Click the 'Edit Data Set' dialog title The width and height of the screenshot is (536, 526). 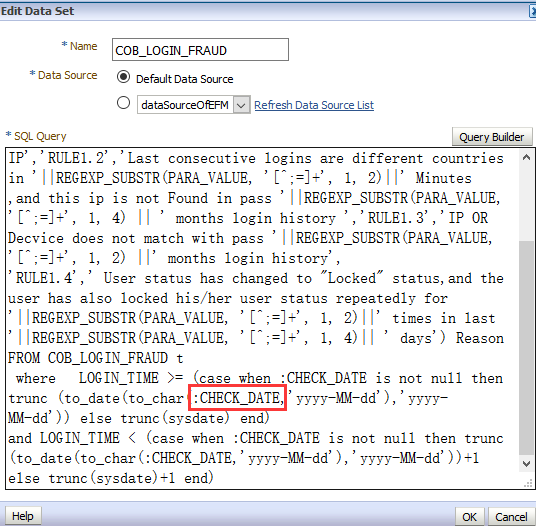pyautogui.click(x=37, y=11)
